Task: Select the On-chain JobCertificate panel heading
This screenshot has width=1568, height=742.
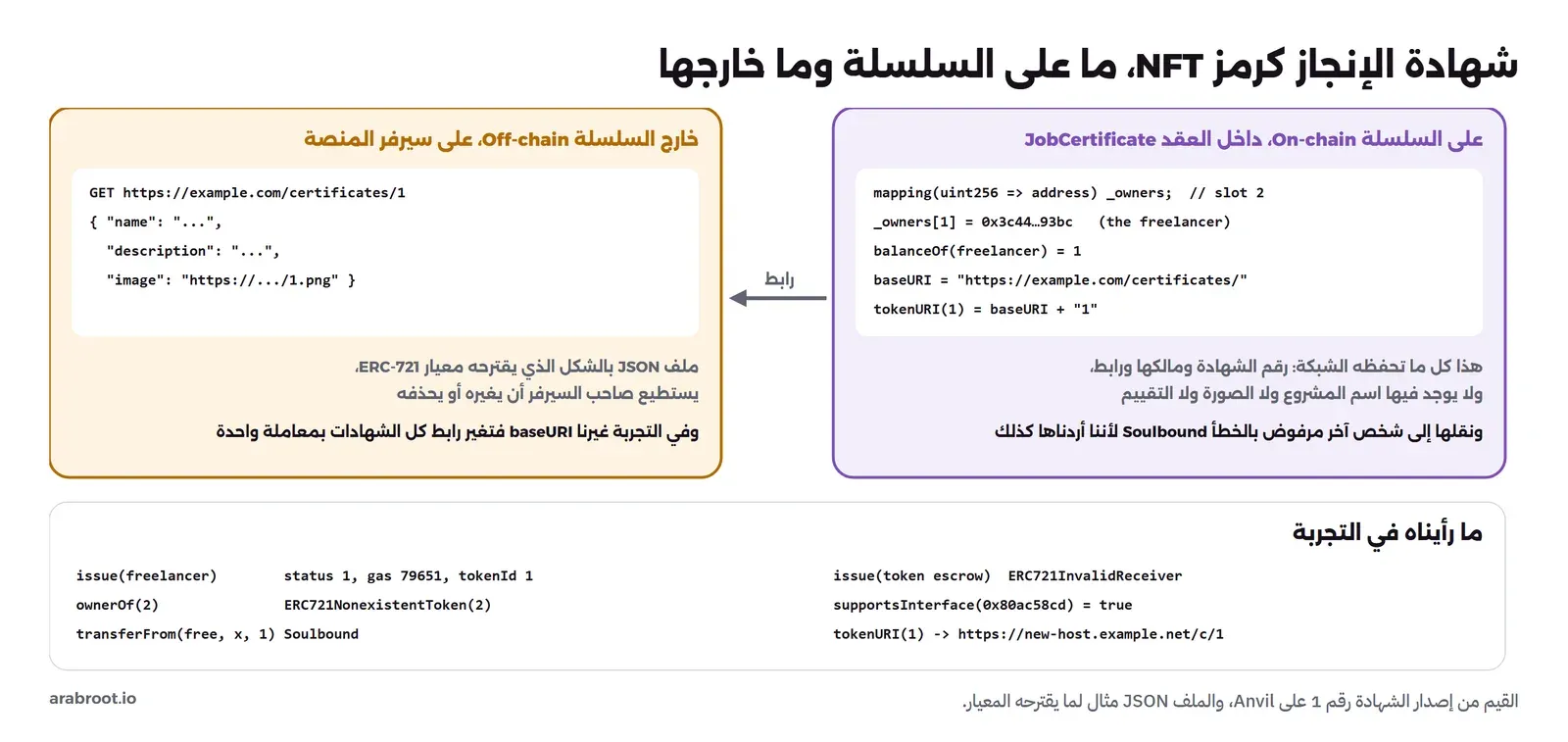Action: tap(1253, 139)
